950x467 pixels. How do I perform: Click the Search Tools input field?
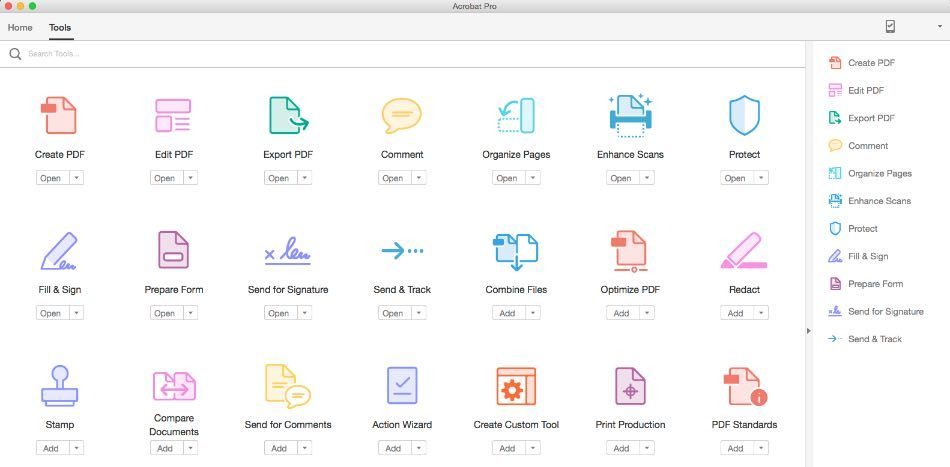[x=200, y=54]
